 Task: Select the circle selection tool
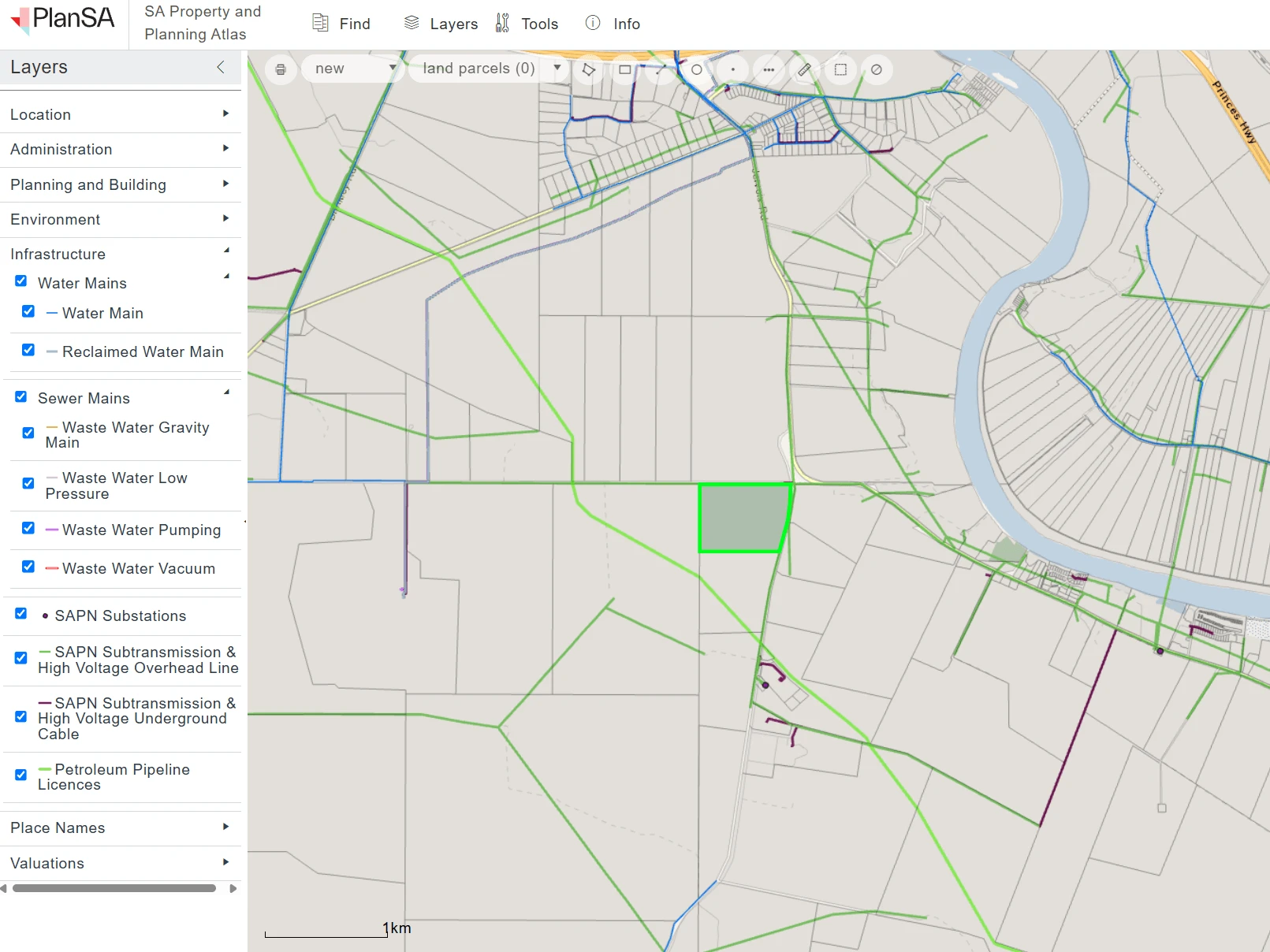click(x=697, y=69)
